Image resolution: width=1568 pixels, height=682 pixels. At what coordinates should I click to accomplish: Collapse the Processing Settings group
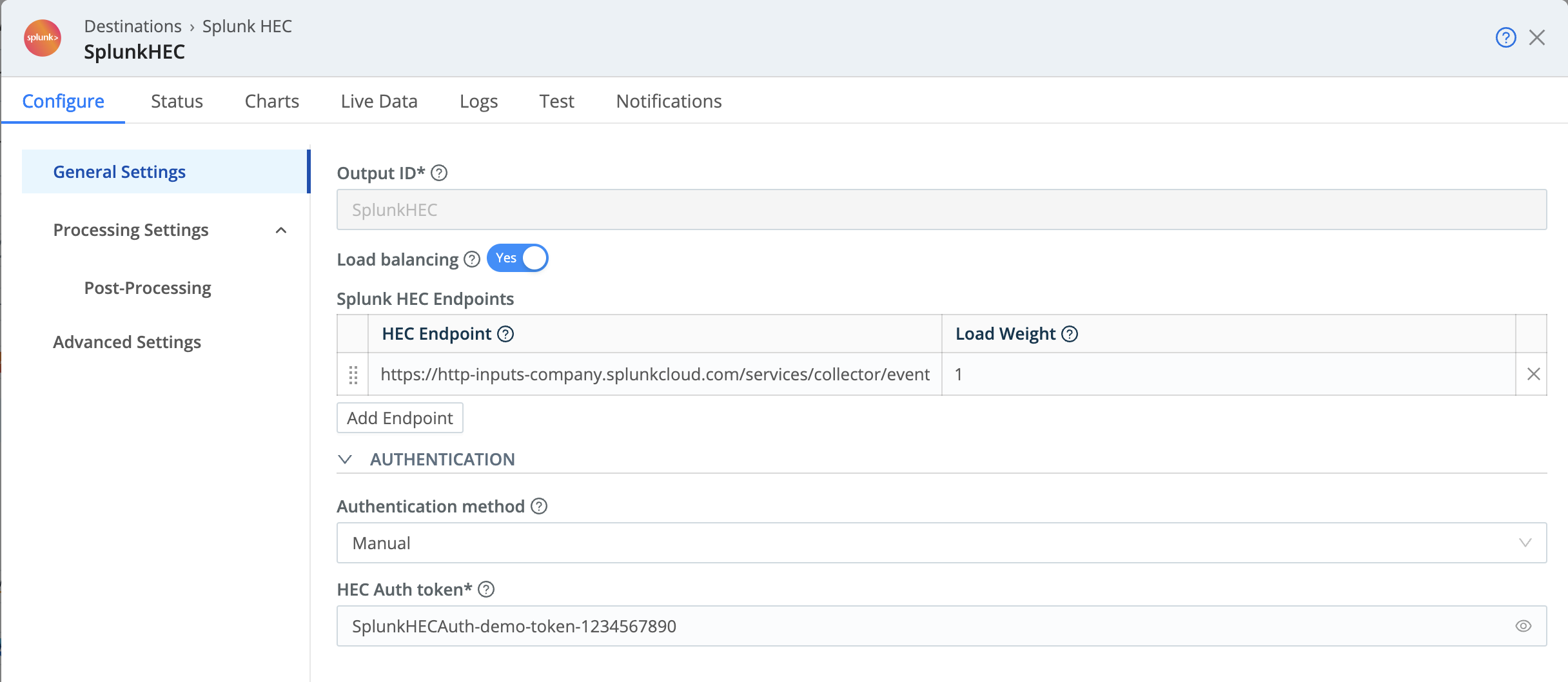[x=280, y=230]
